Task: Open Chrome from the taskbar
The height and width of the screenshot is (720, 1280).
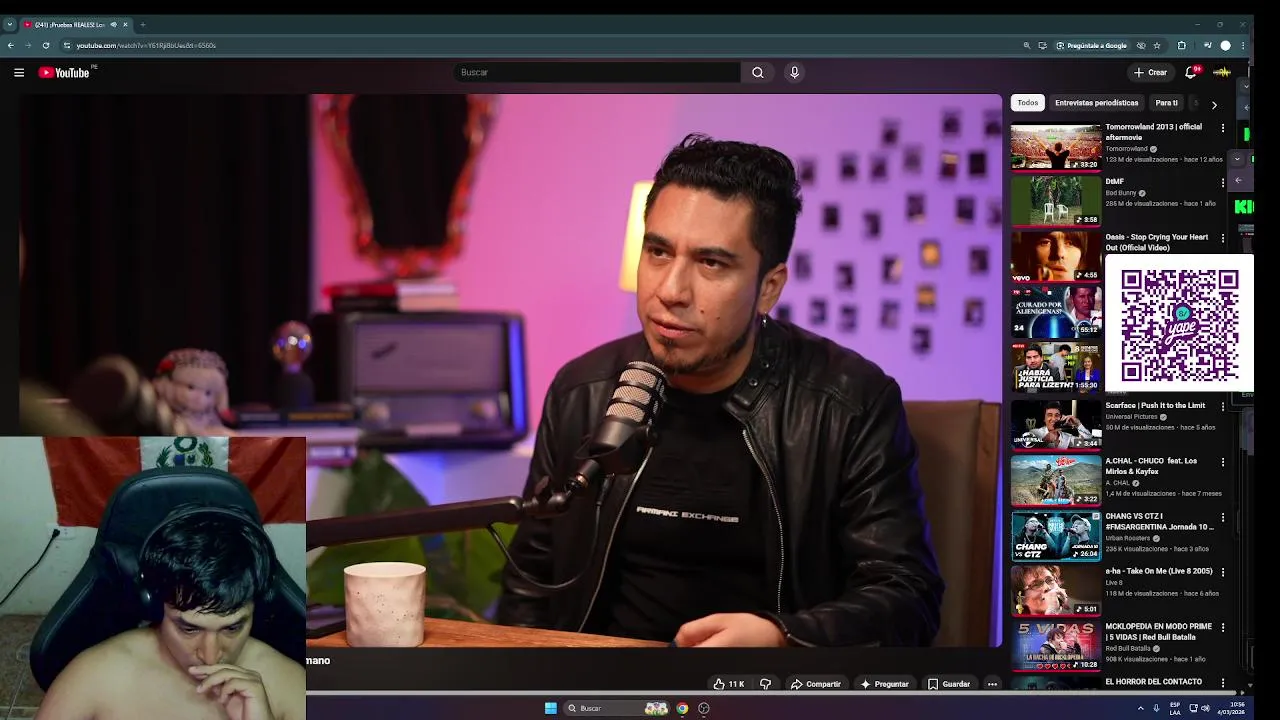Action: point(682,708)
